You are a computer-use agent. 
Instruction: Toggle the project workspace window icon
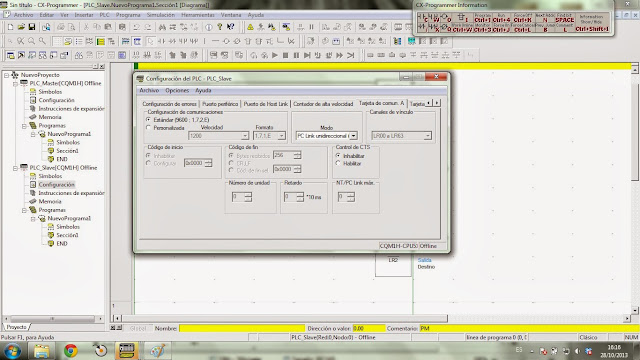(x=10, y=55)
